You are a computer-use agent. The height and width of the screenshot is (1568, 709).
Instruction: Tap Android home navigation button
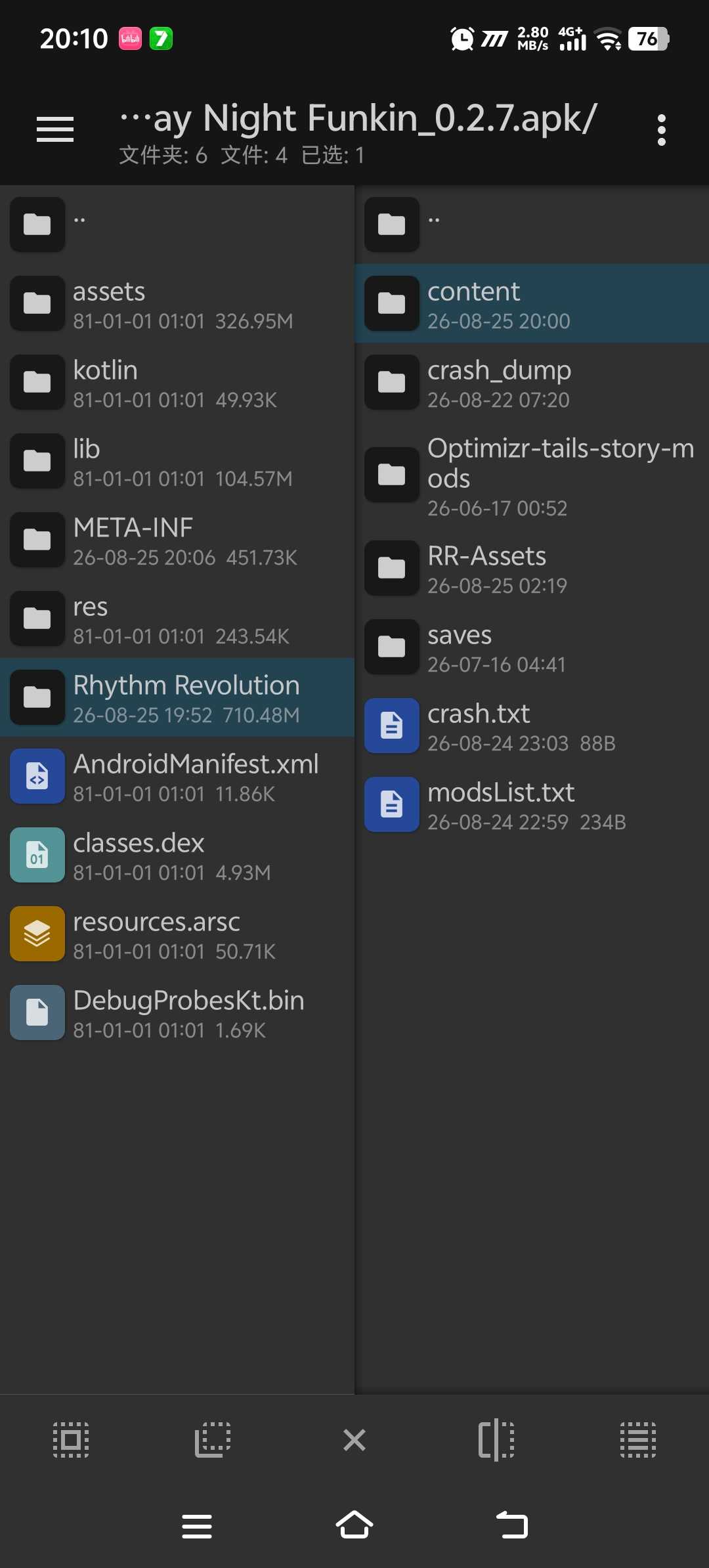(x=354, y=1525)
